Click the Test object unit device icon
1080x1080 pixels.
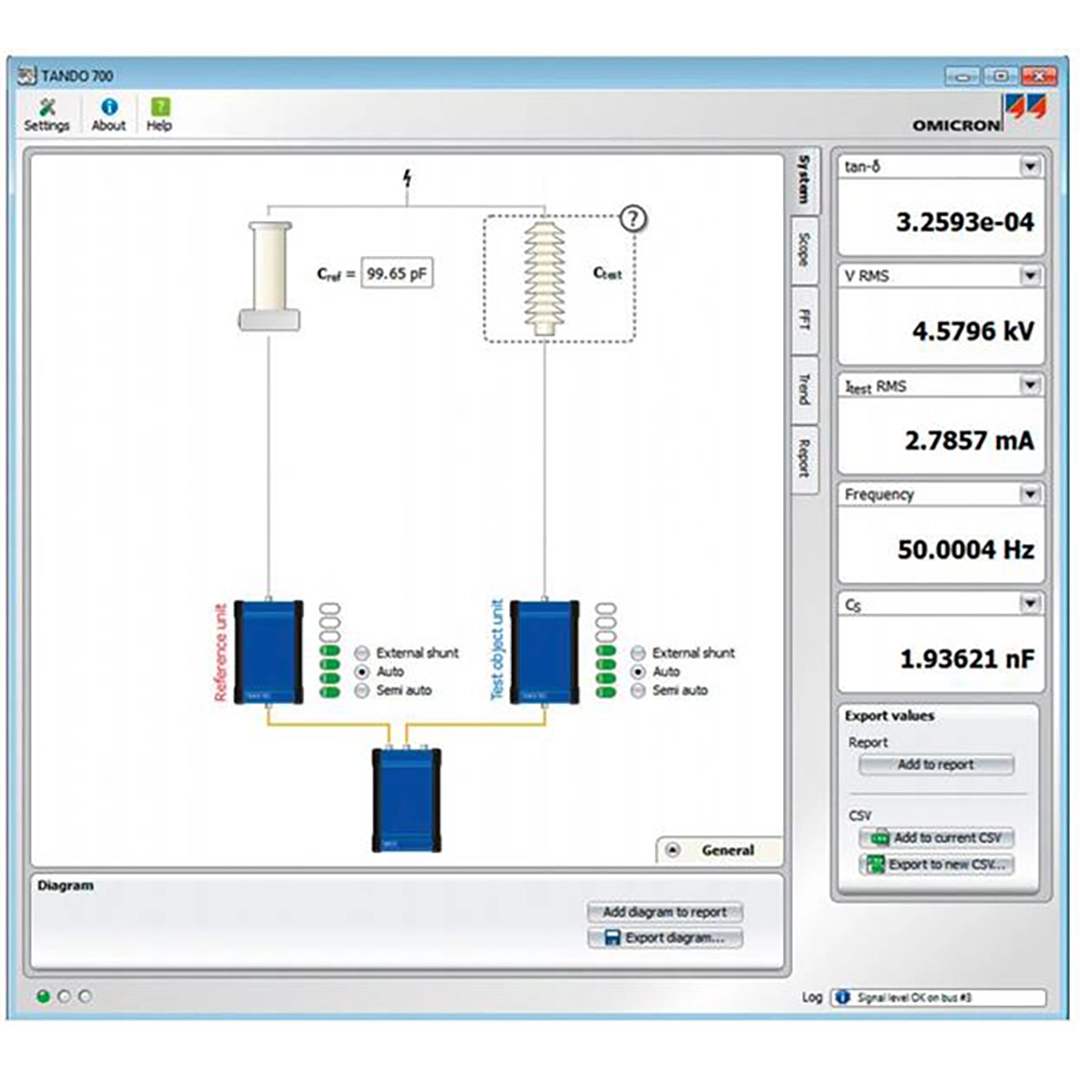(544, 652)
